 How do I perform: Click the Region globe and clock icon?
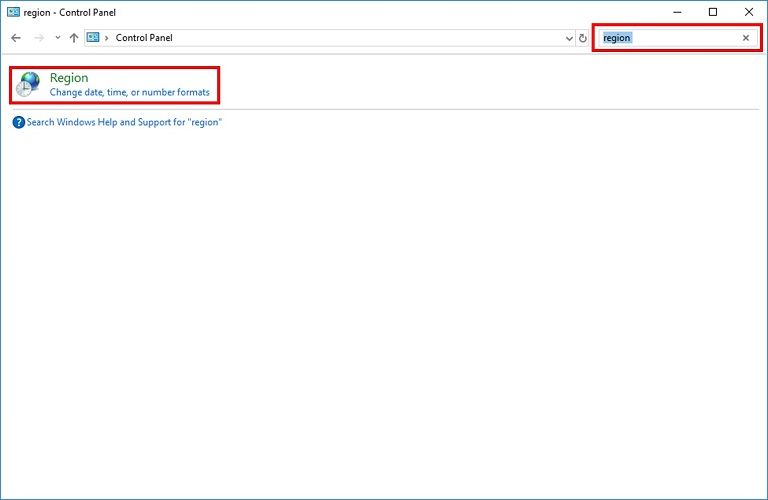tap(30, 84)
